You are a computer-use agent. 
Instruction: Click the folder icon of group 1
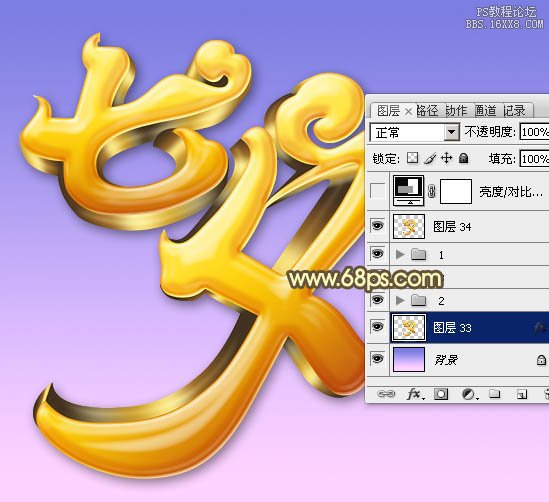tap(418, 254)
